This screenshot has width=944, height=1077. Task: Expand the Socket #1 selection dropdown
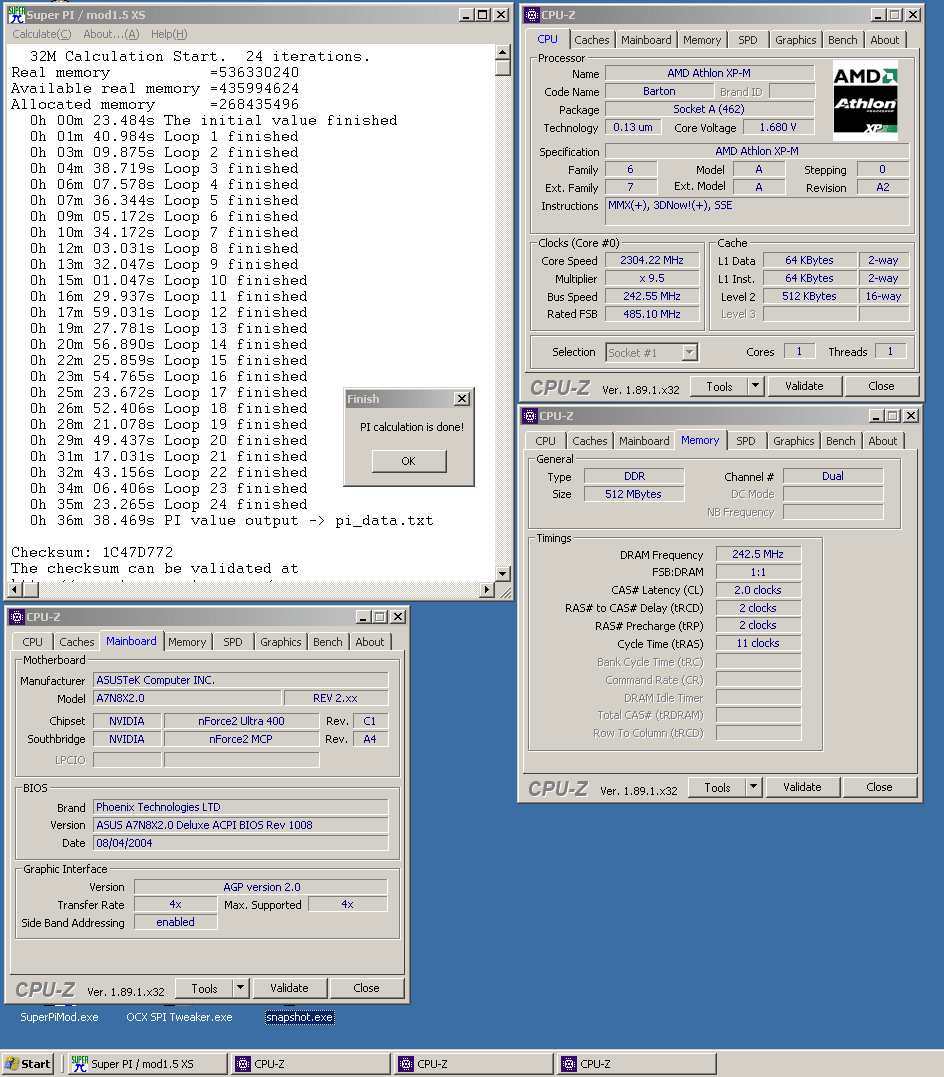[690, 352]
